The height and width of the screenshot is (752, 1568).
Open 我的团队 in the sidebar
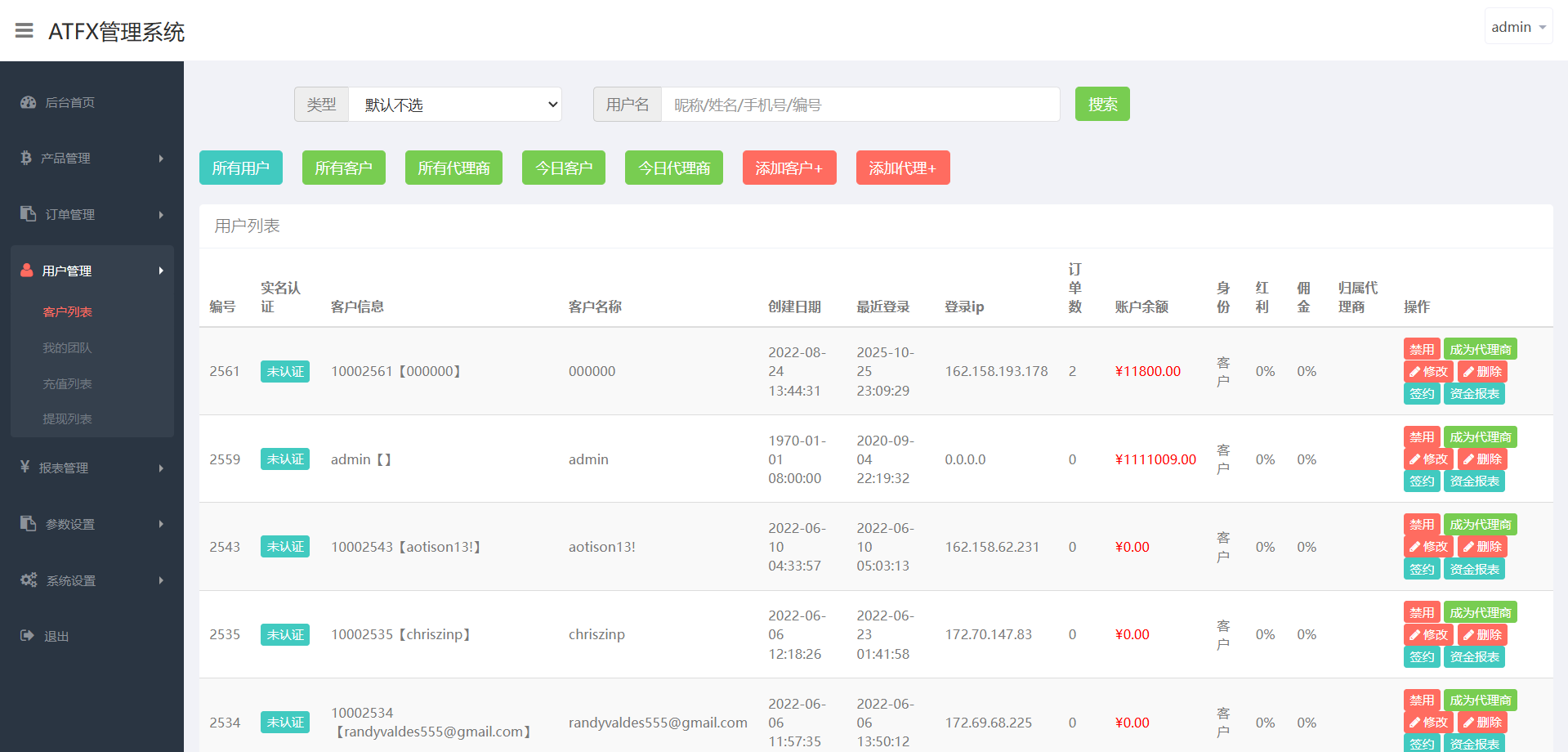click(67, 347)
